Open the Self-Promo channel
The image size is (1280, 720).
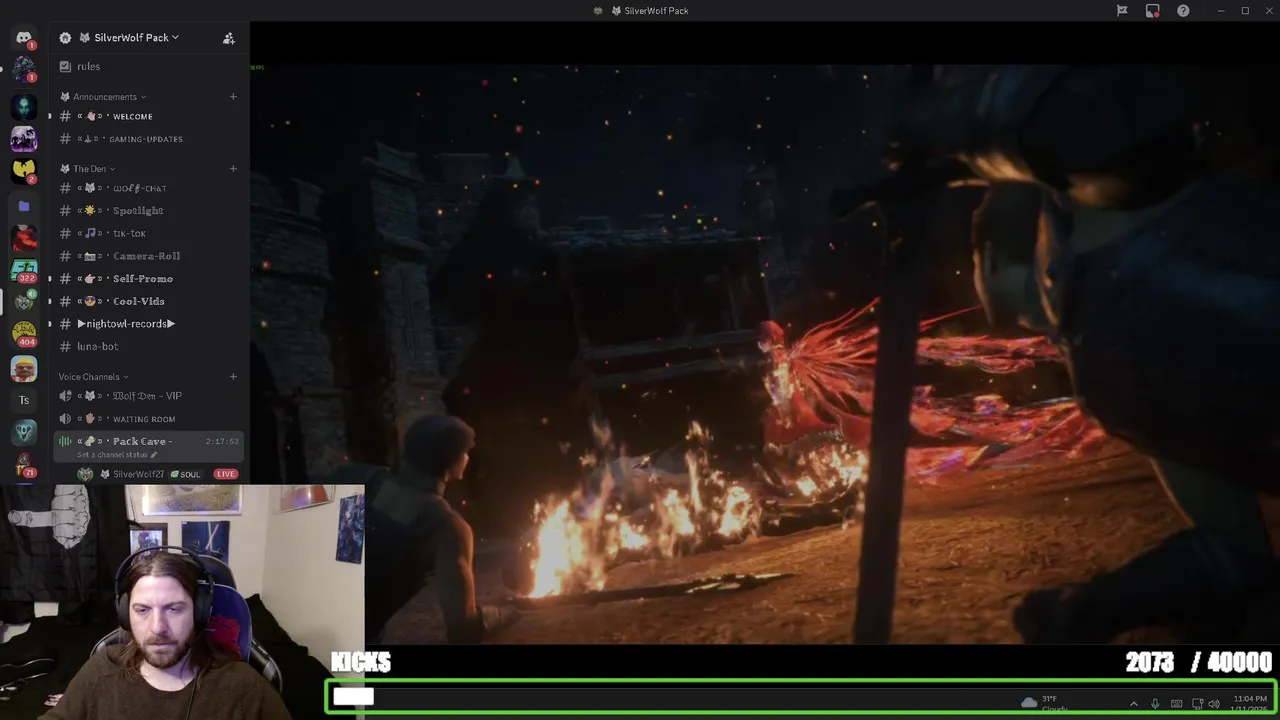tap(148, 278)
